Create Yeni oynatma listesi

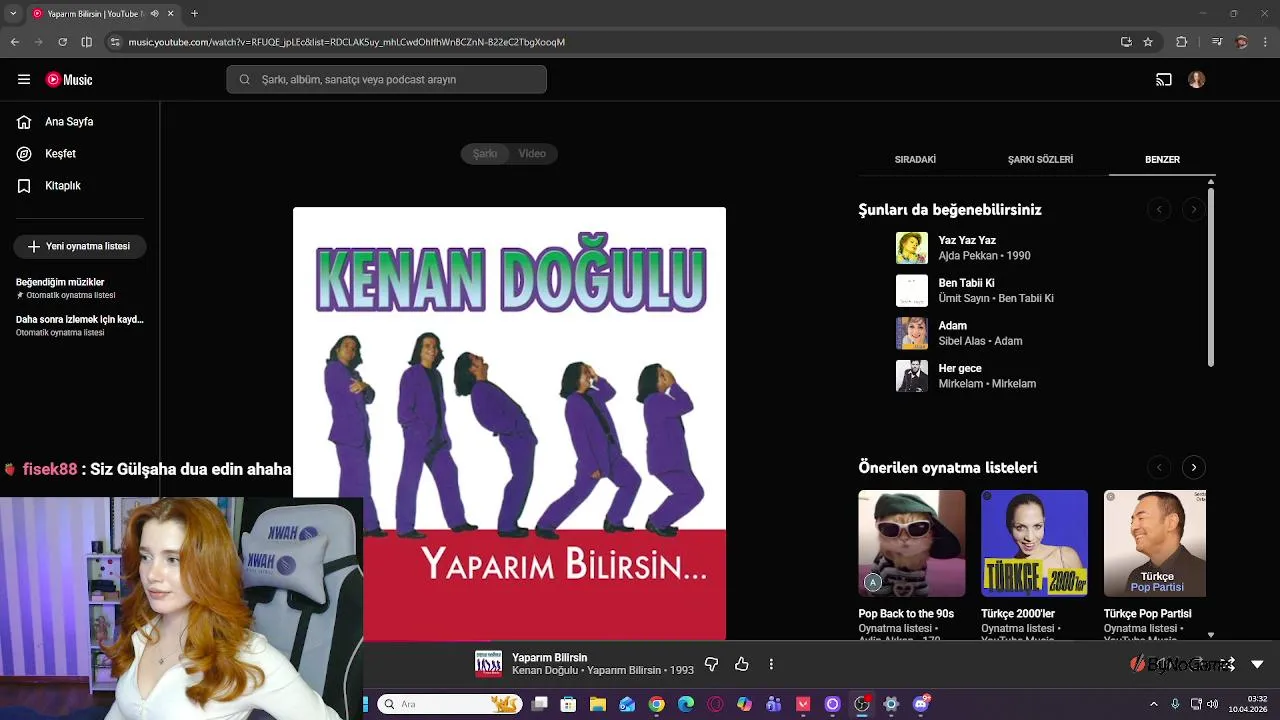[80, 246]
